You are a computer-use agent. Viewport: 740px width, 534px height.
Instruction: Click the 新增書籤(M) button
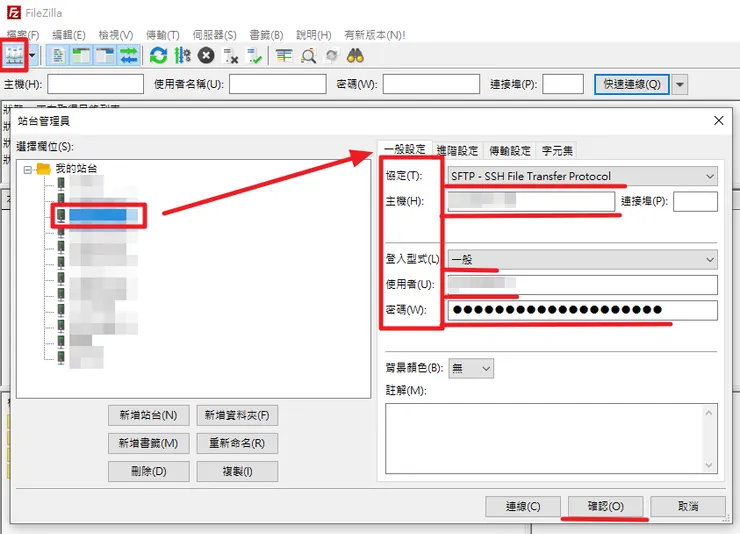click(149, 443)
